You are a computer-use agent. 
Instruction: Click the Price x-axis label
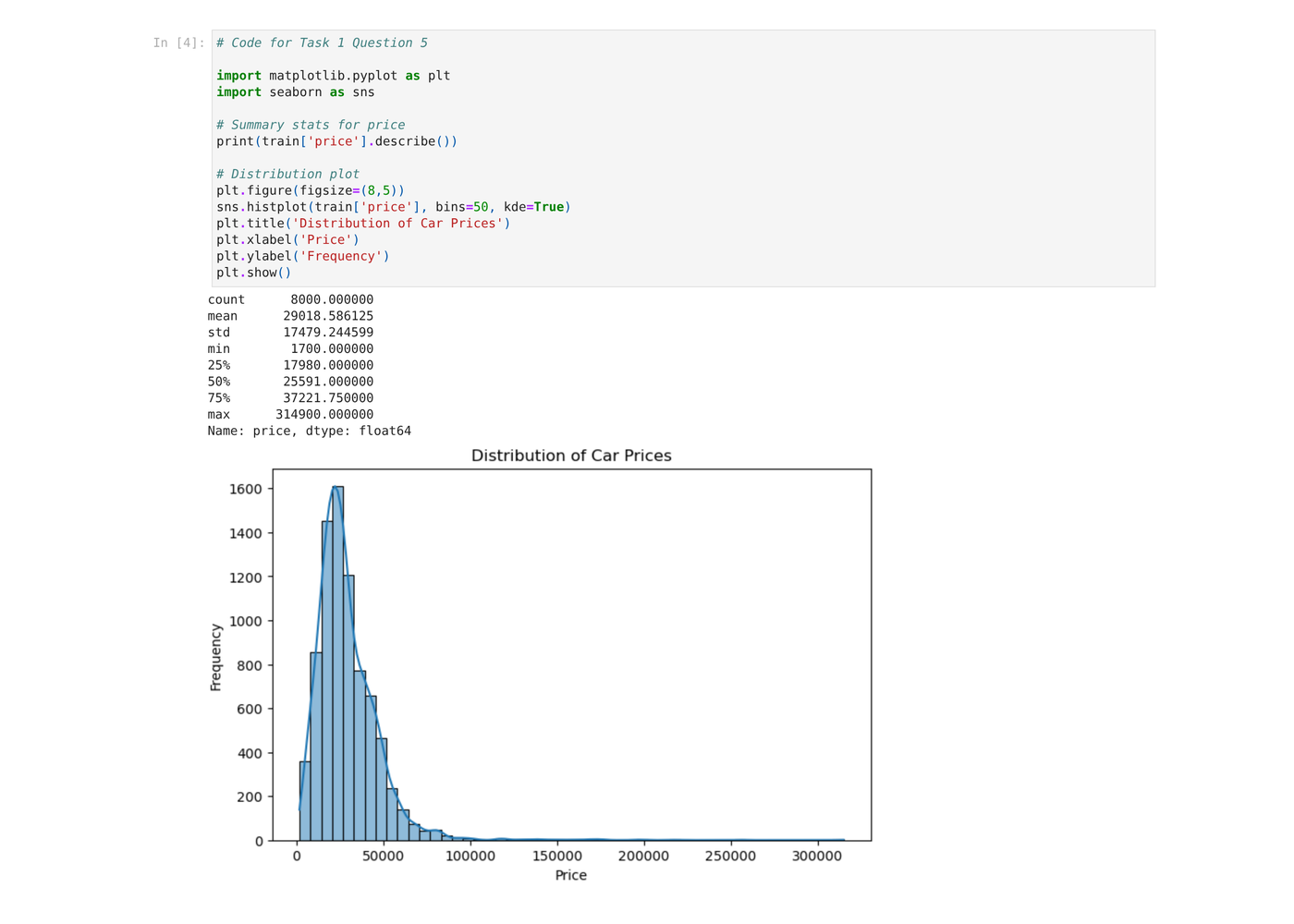pyautogui.click(x=571, y=875)
